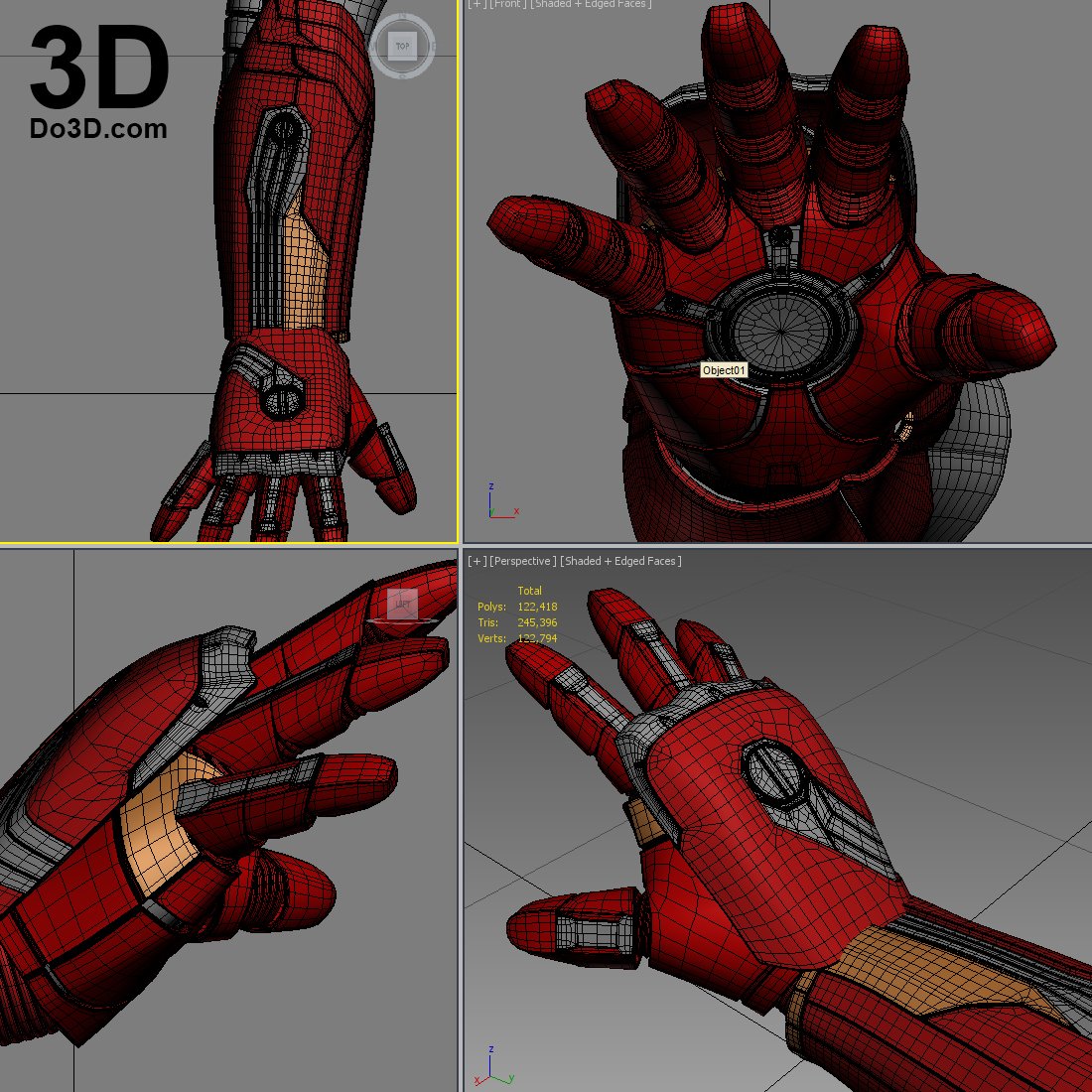This screenshot has height=1092, width=1092.
Task: Open the [Front] viewport label menu
Action: (x=507, y=4)
